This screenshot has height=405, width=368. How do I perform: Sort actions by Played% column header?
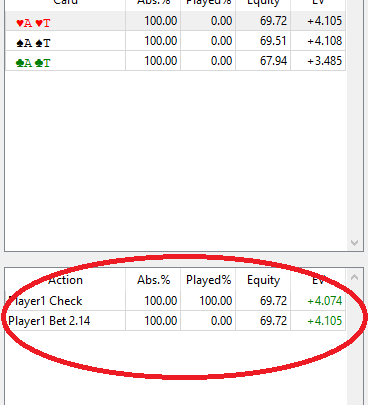(208, 280)
